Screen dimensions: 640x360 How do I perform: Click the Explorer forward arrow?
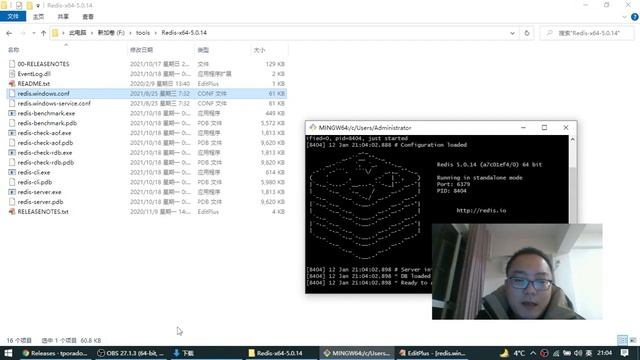(x=22, y=33)
